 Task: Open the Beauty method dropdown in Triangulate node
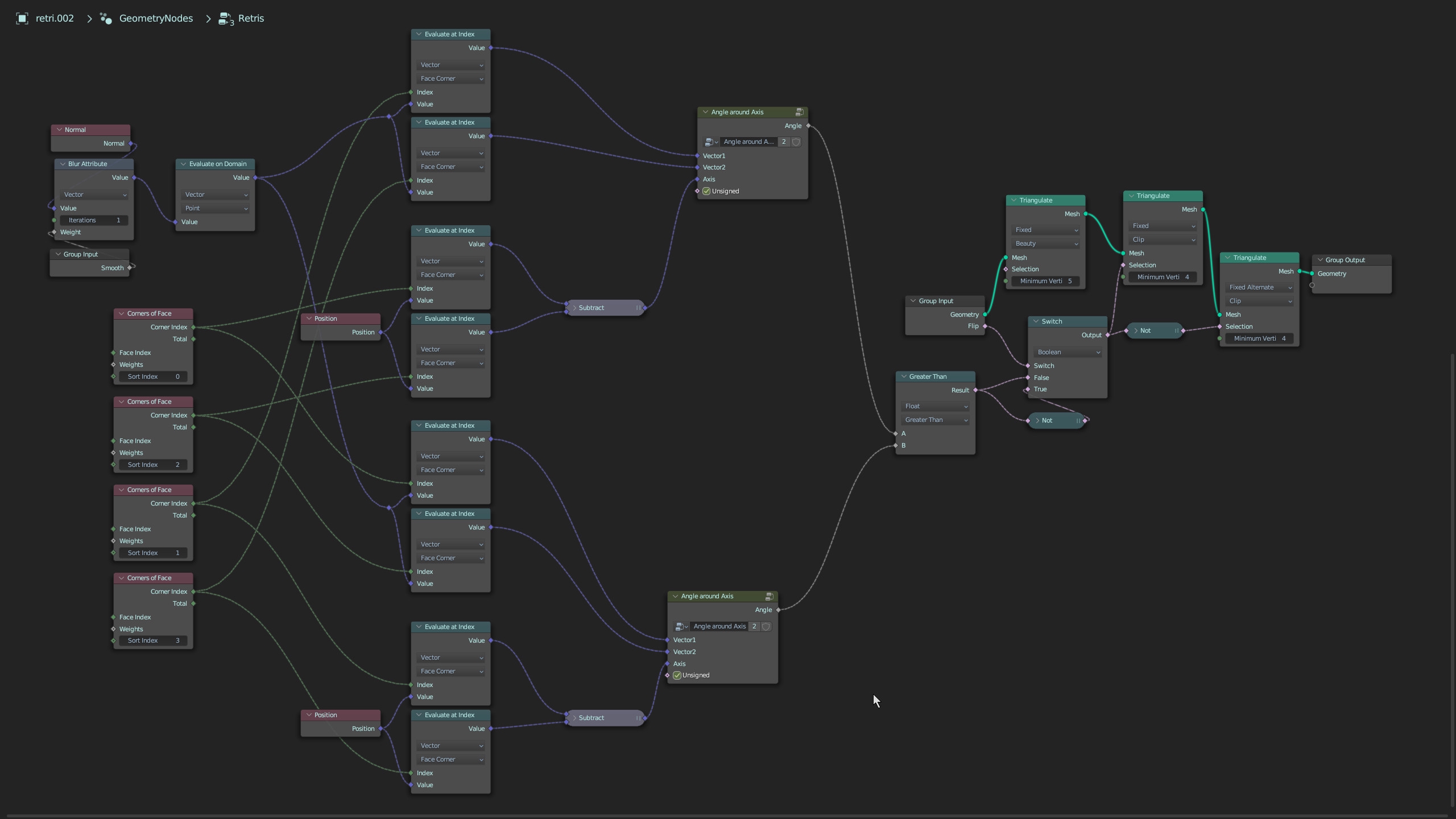tap(1046, 243)
